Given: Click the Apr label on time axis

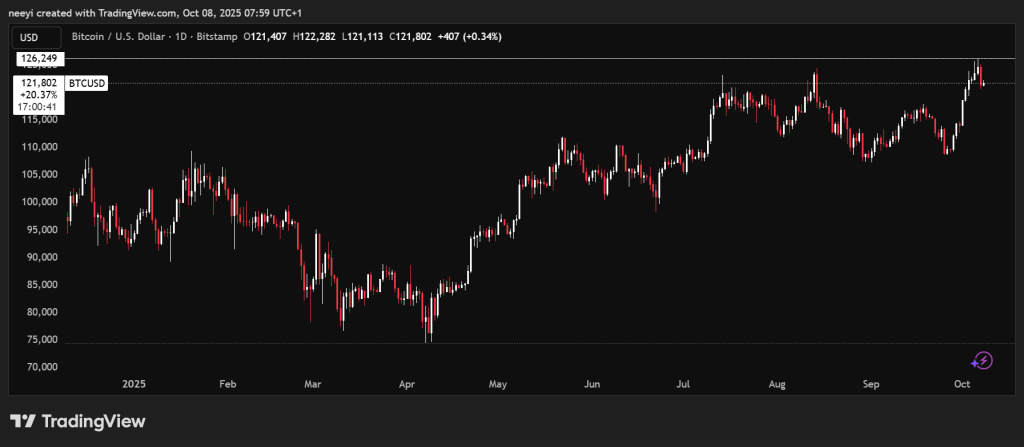Looking at the screenshot, I should pyautogui.click(x=407, y=384).
